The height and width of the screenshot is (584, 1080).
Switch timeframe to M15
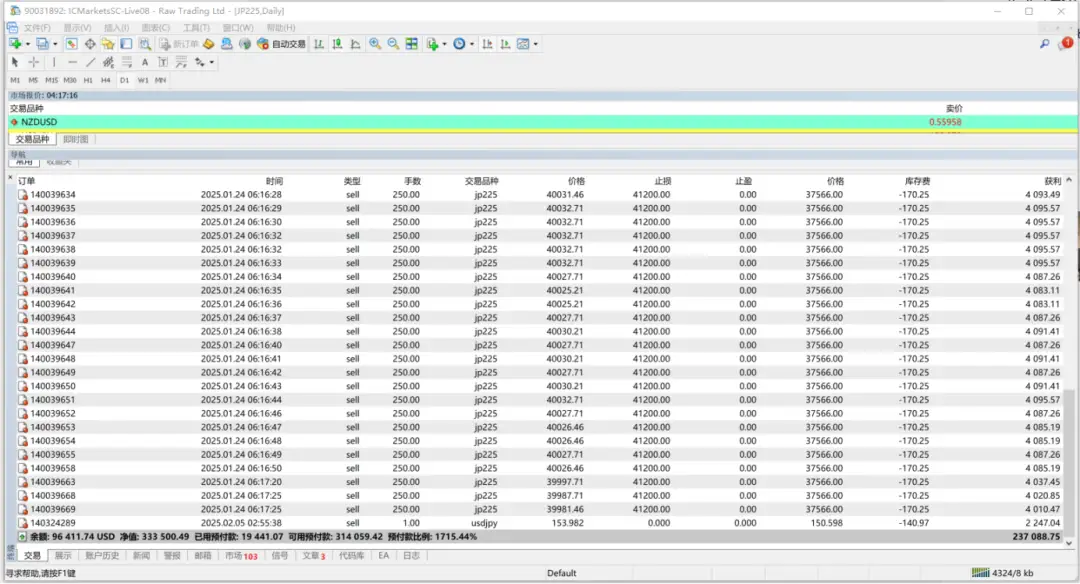click(52, 80)
